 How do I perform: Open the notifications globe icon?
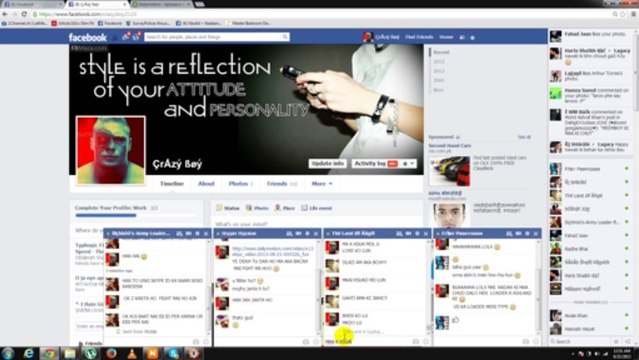click(x=137, y=37)
